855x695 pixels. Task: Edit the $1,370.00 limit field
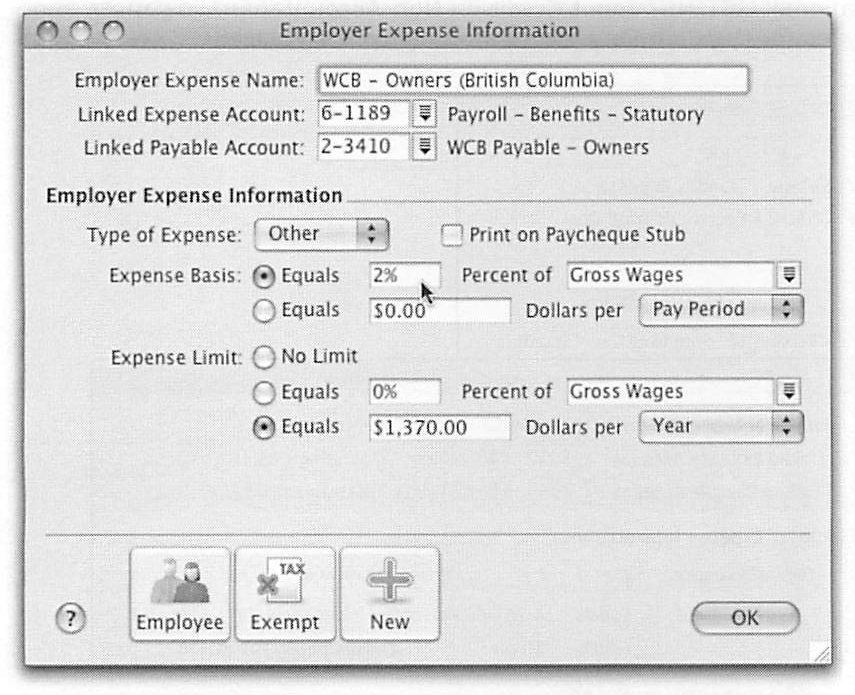pyautogui.click(x=440, y=427)
